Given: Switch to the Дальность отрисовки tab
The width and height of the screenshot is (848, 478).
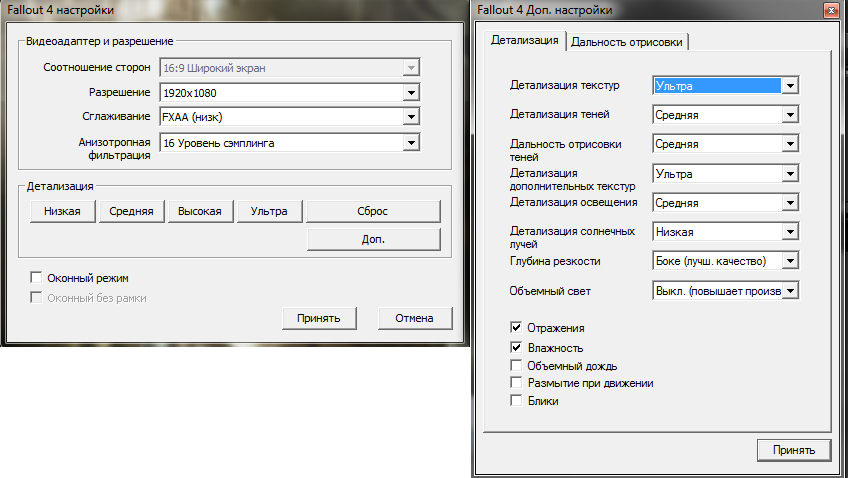Looking at the screenshot, I should point(627,42).
